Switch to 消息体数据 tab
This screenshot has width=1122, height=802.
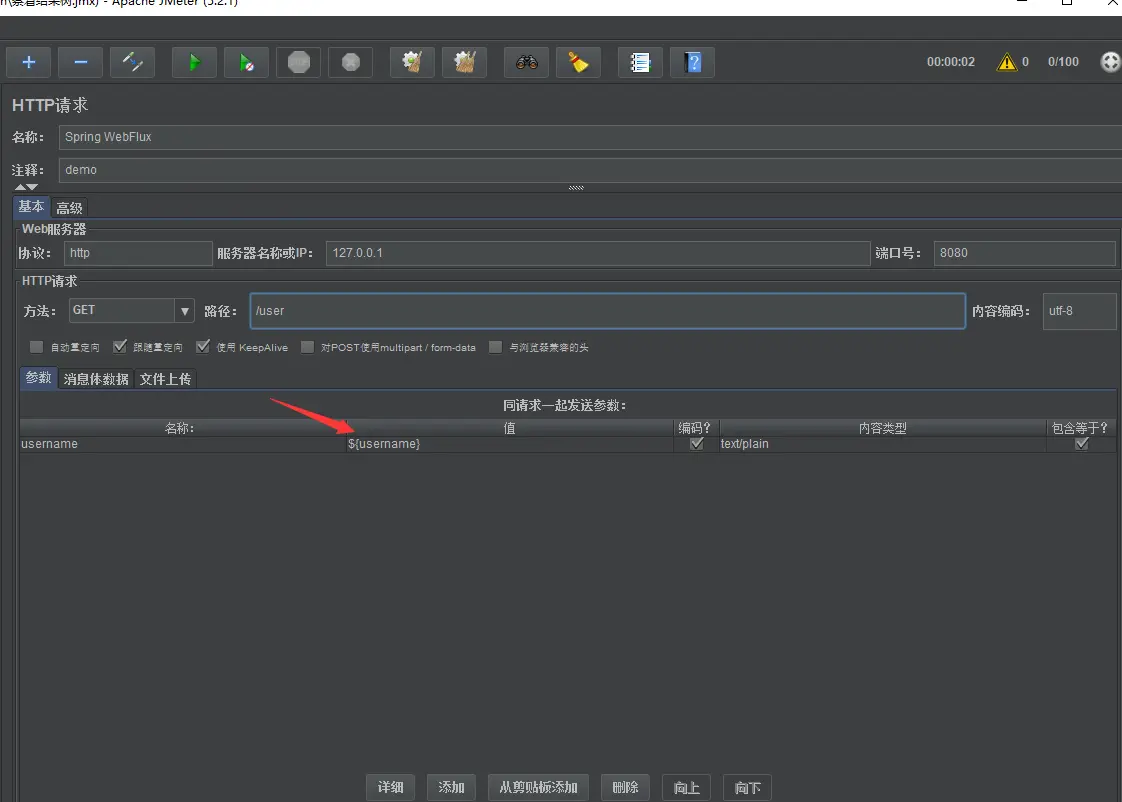[x=96, y=379]
